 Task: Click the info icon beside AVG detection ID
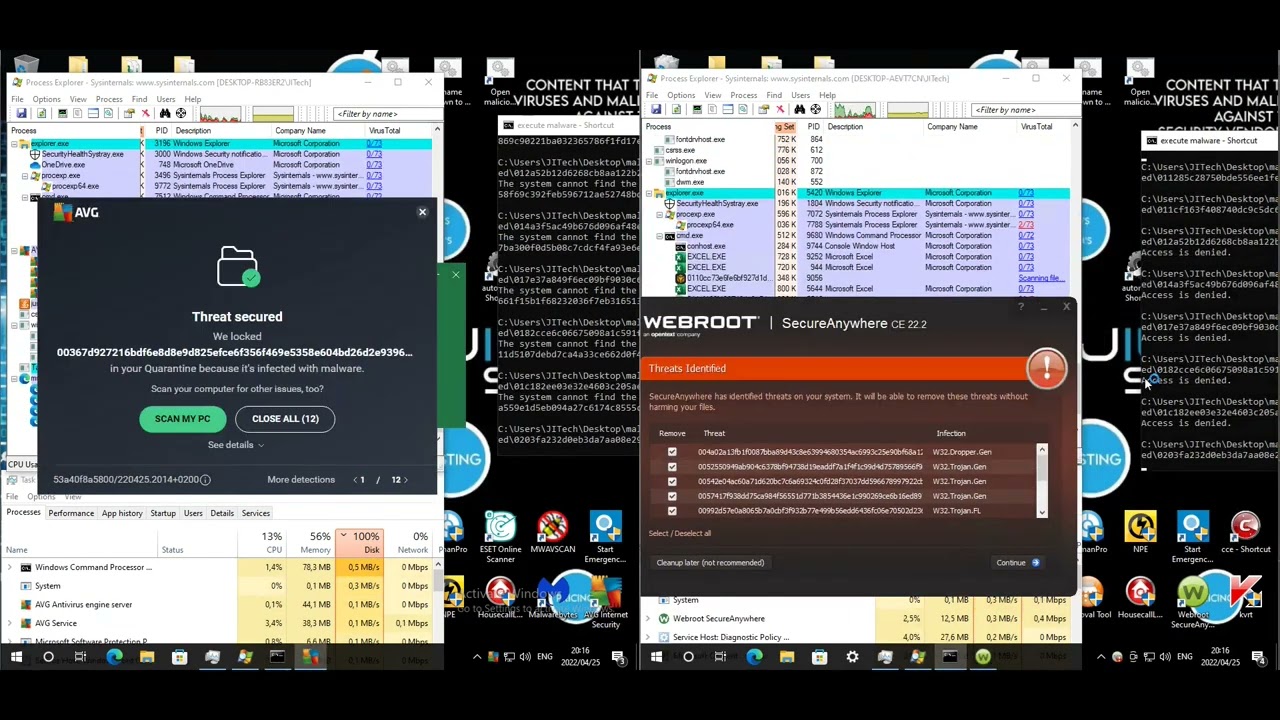tap(205, 480)
